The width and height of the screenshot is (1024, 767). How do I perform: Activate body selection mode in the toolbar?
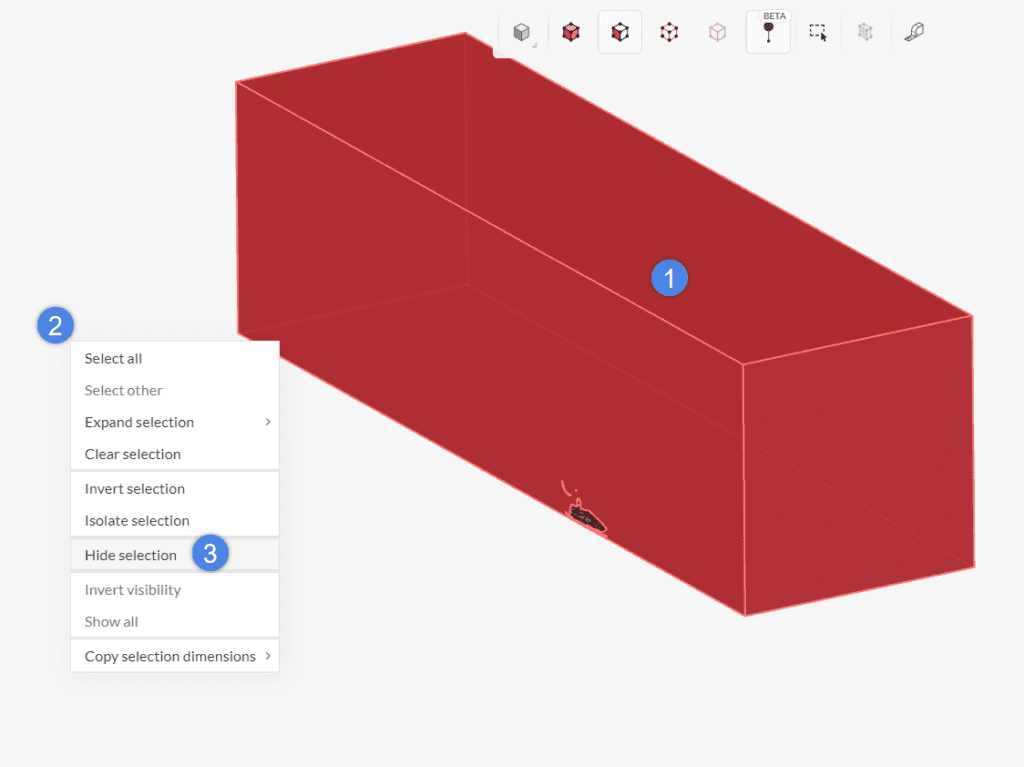click(571, 31)
